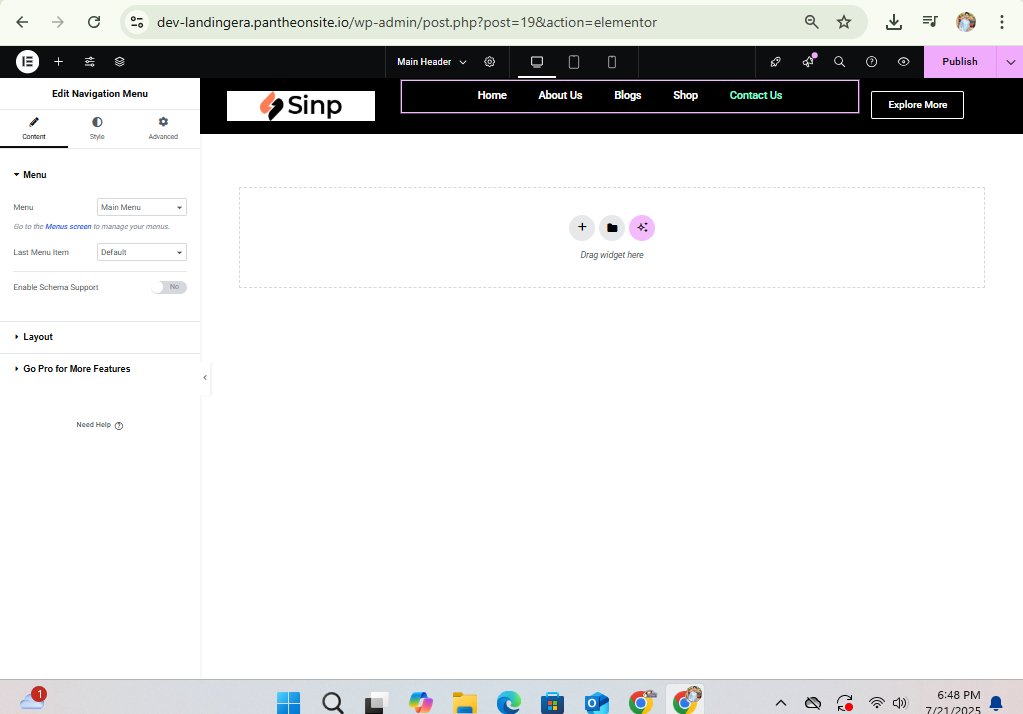The height and width of the screenshot is (714, 1023).
Task: Open the Last Menu Item dropdown
Action: tap(141, 252)
